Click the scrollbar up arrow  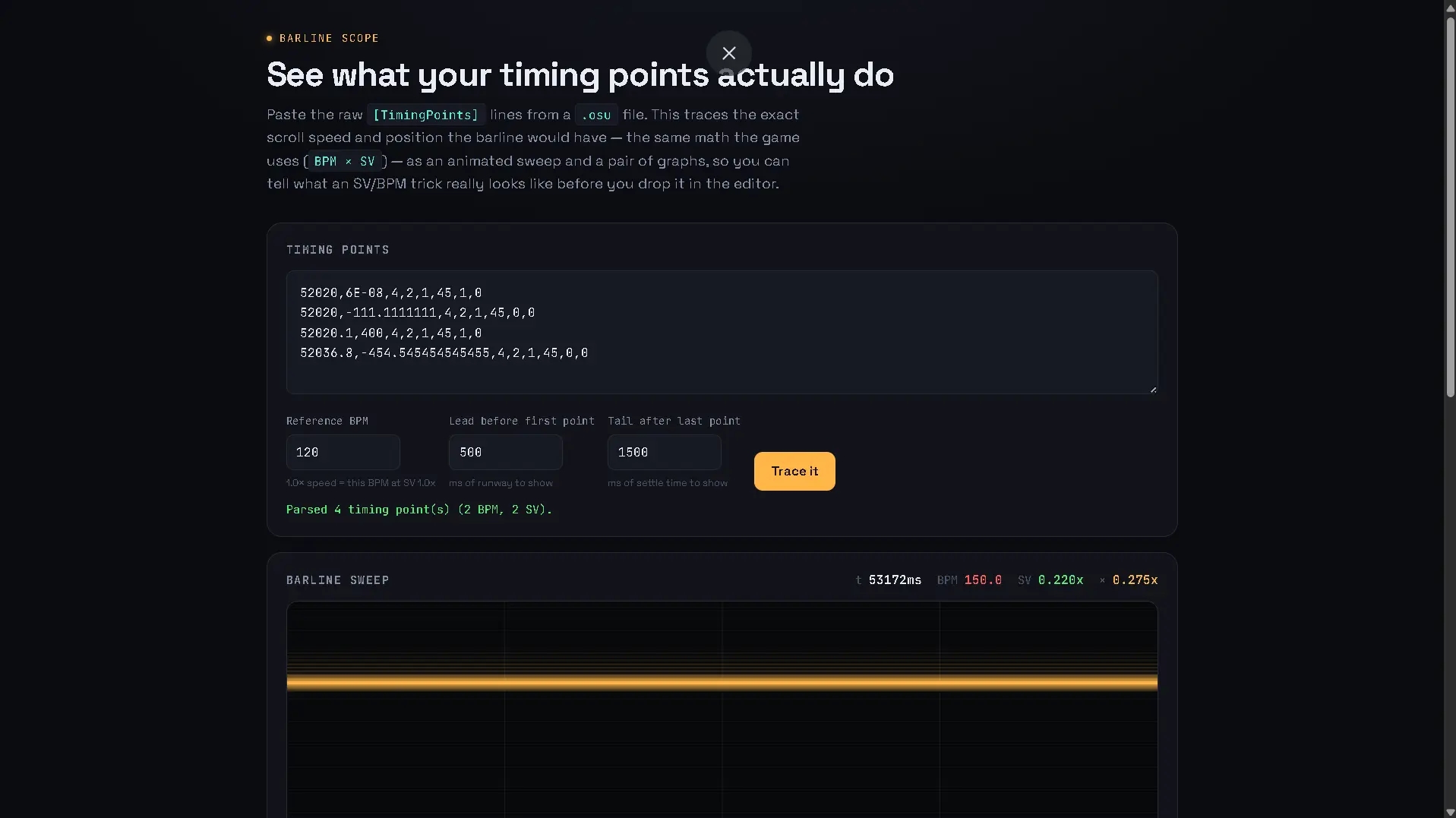1449,6
